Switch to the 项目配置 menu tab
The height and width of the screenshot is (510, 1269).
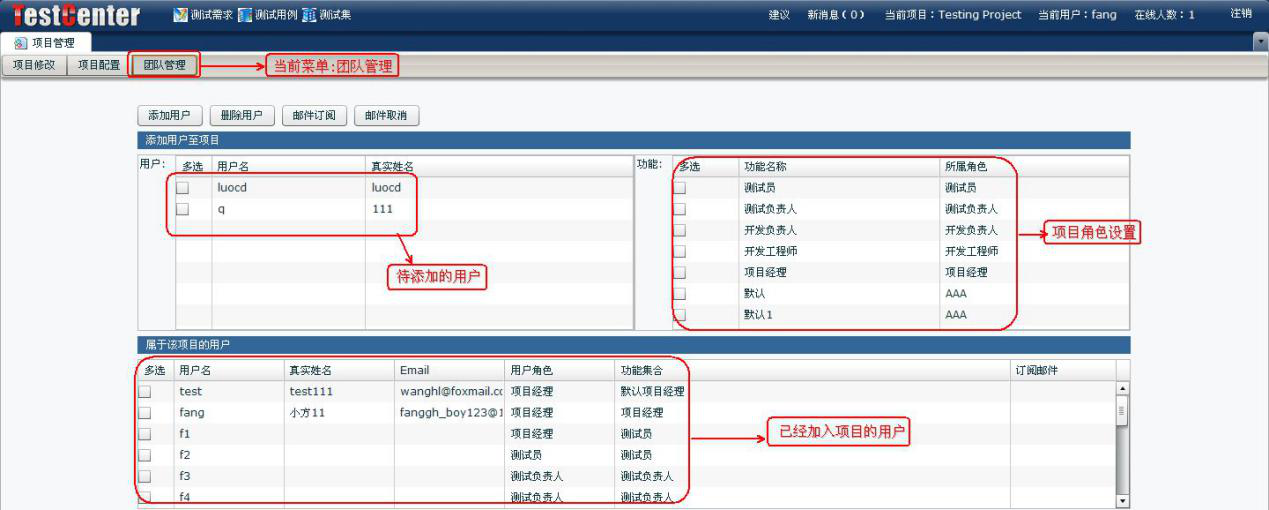(x=99, y=65)
